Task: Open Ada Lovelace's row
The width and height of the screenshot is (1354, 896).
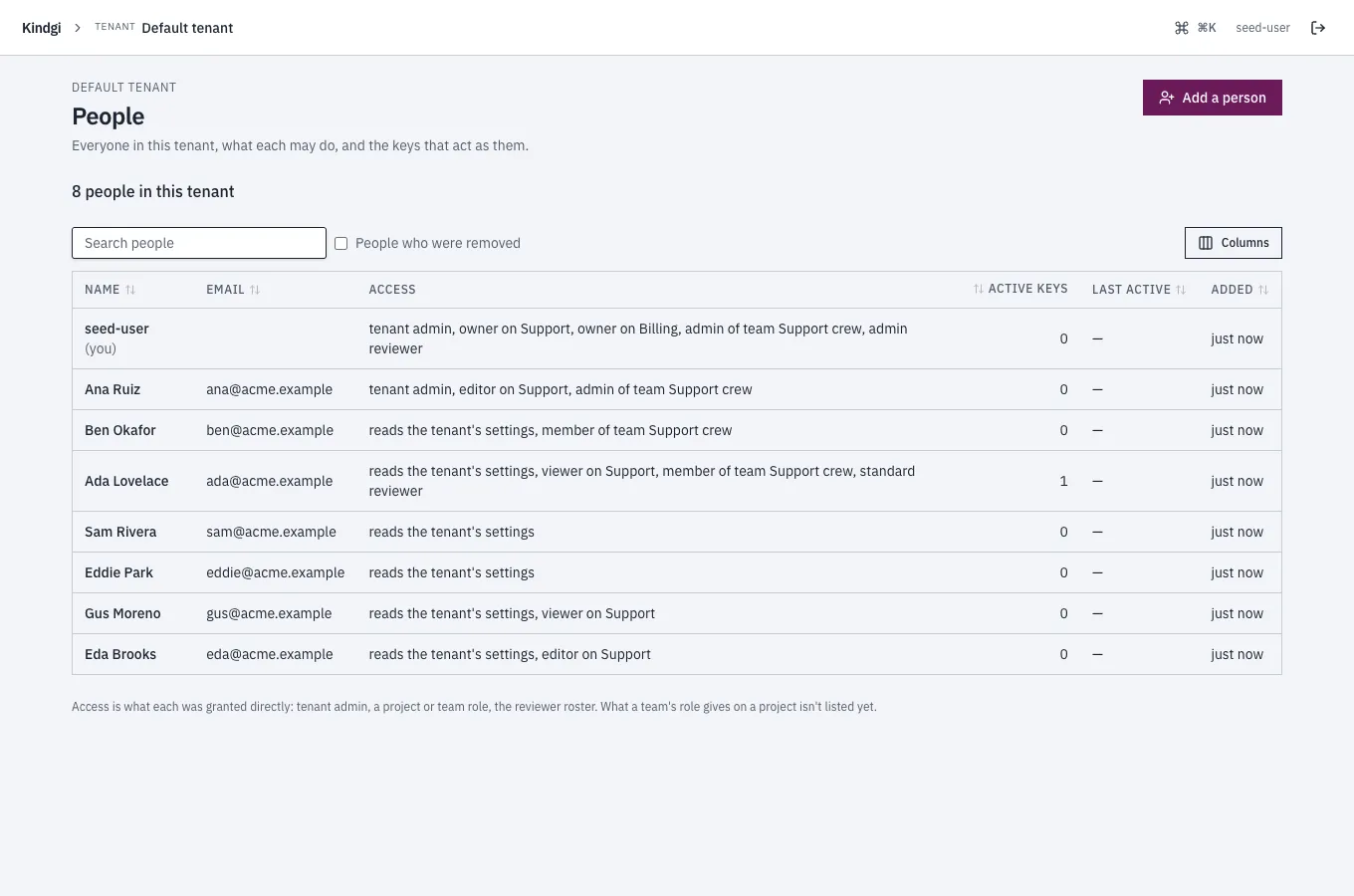Action: (x=677, y=481)
